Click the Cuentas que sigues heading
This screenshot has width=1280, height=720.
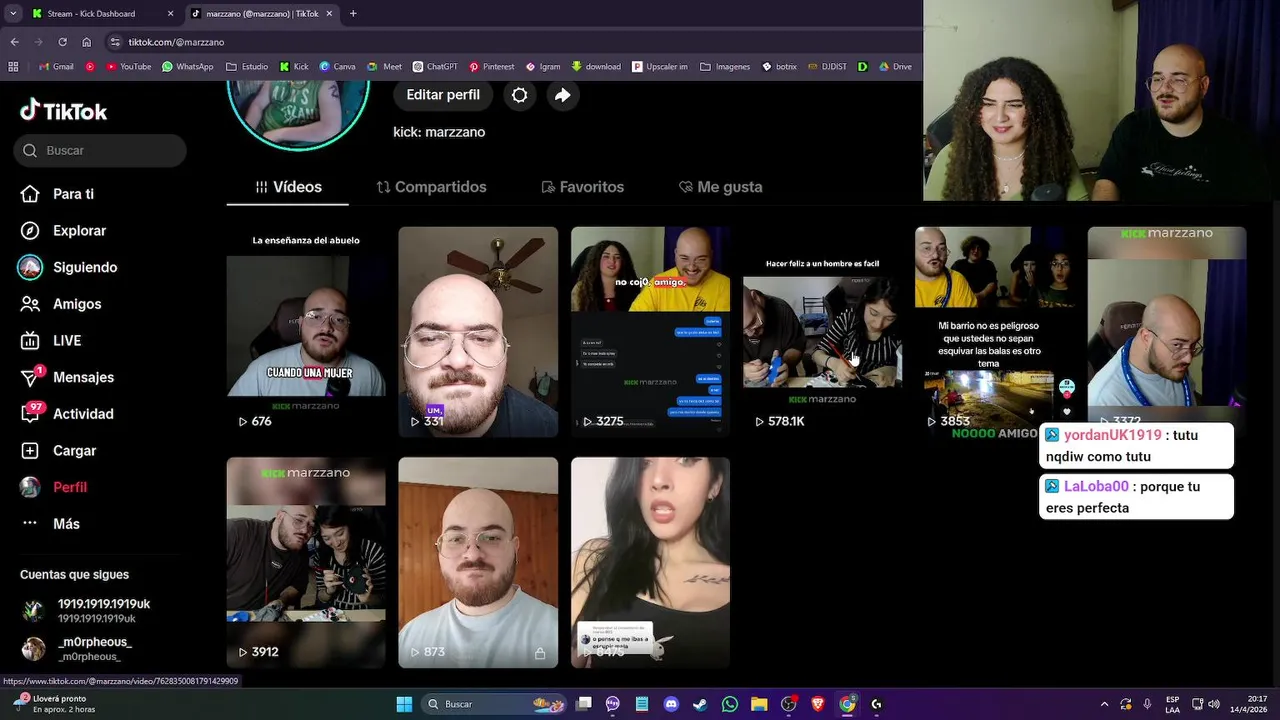[x=74, y=575]
